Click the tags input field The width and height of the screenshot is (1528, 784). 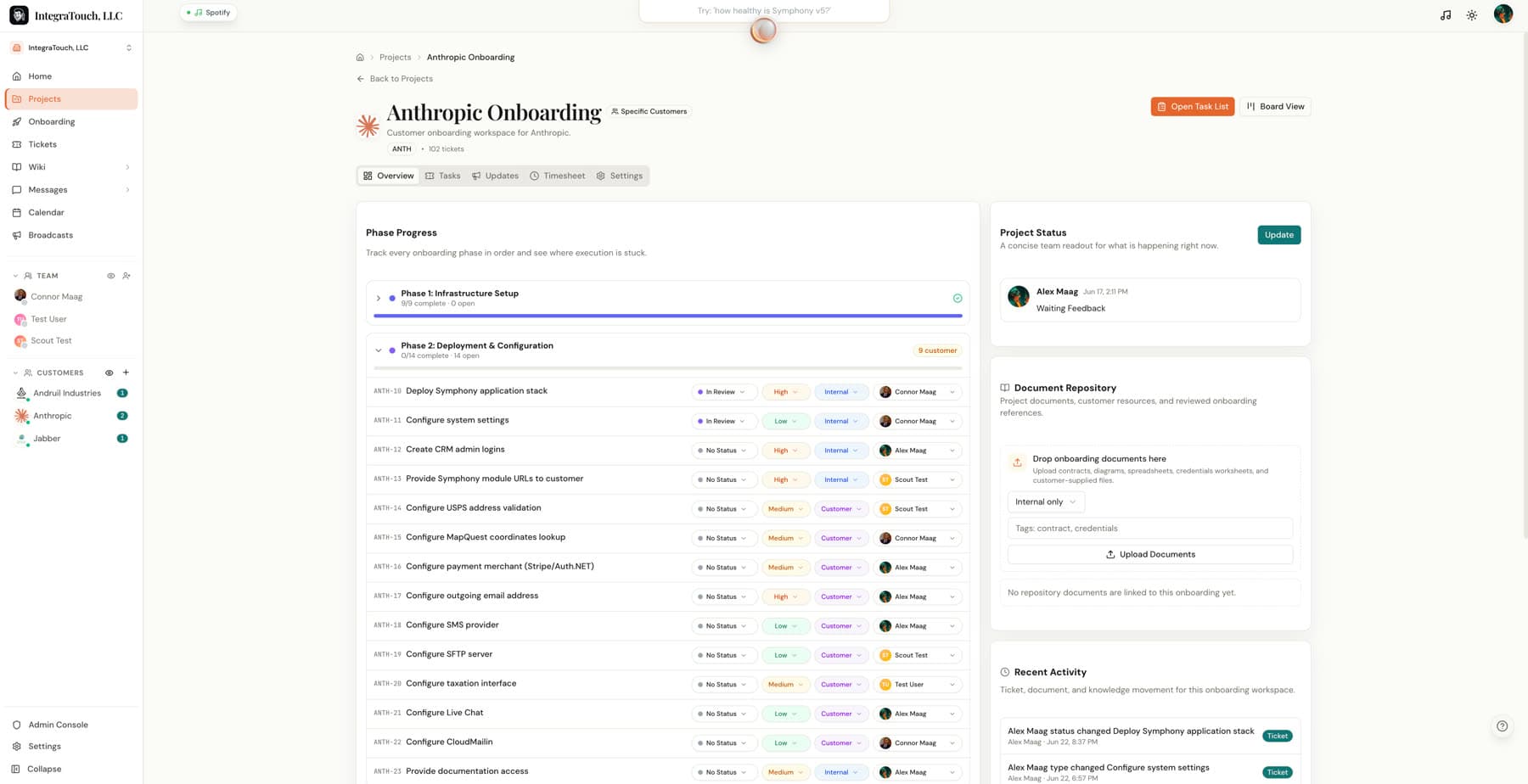pos(1149,529)
